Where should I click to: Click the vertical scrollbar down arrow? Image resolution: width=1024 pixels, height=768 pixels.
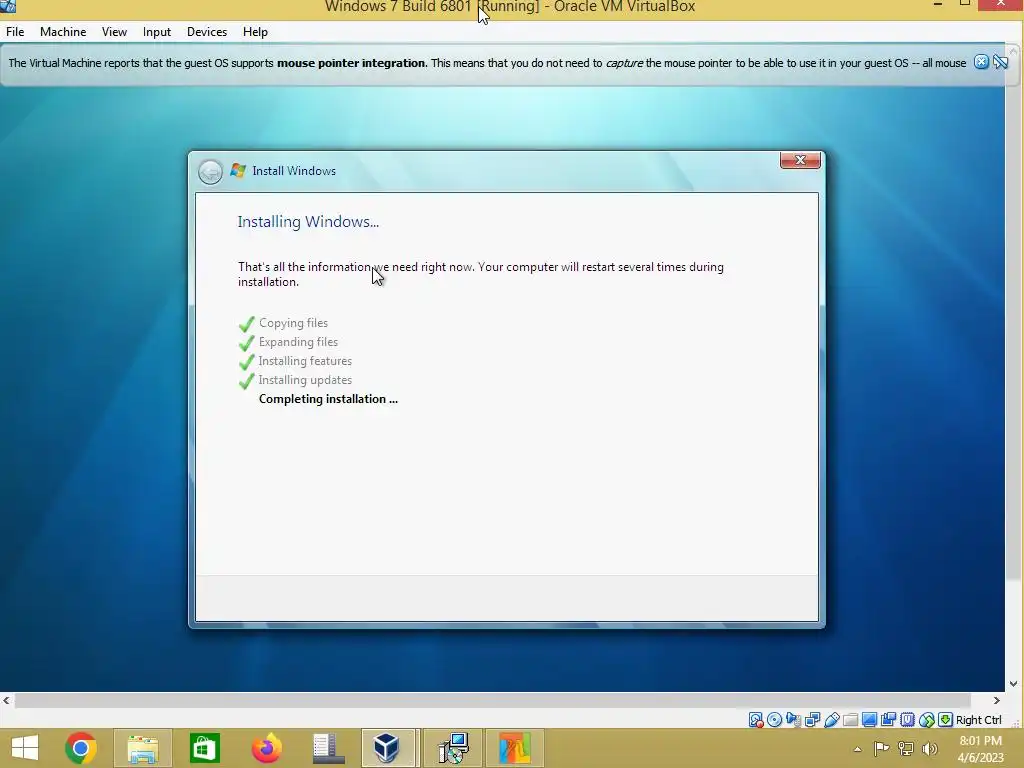pos(1014,684)
